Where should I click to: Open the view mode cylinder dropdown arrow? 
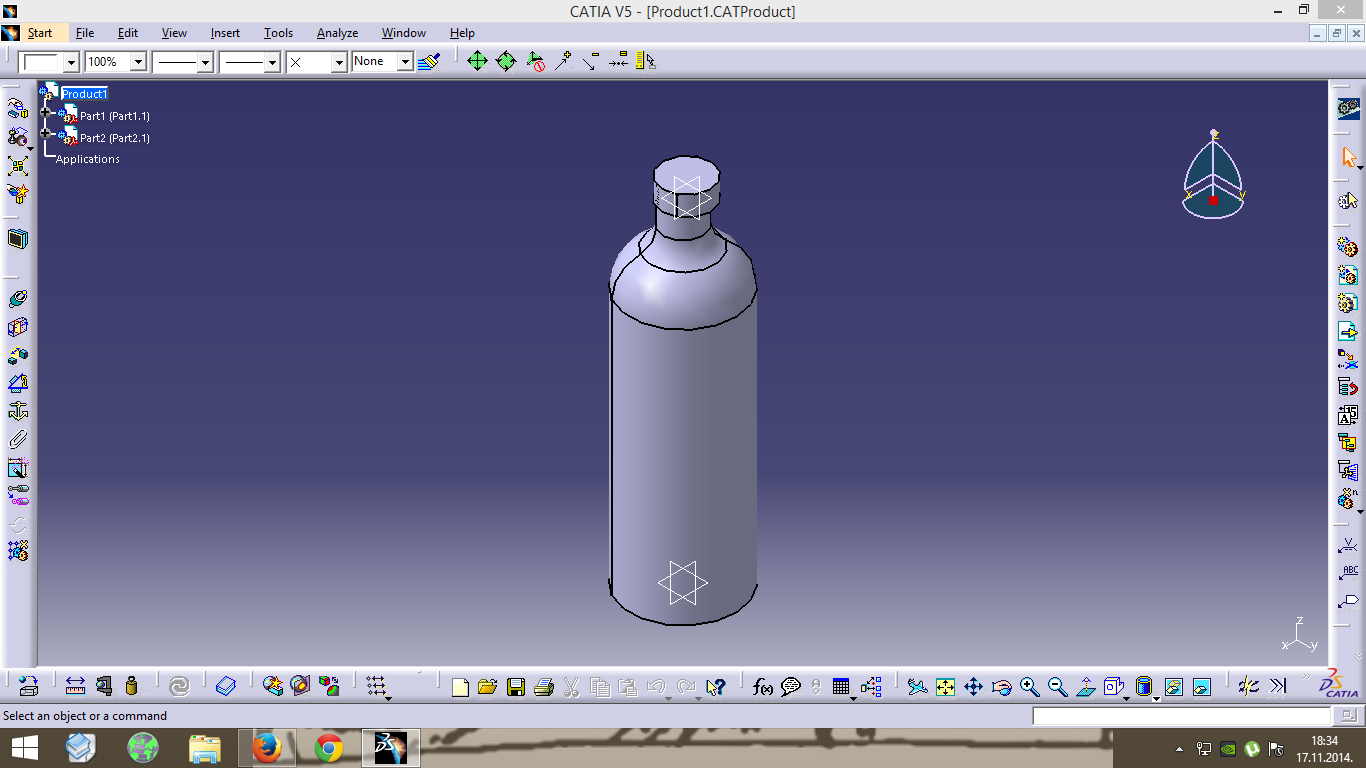pos(1156,697)
